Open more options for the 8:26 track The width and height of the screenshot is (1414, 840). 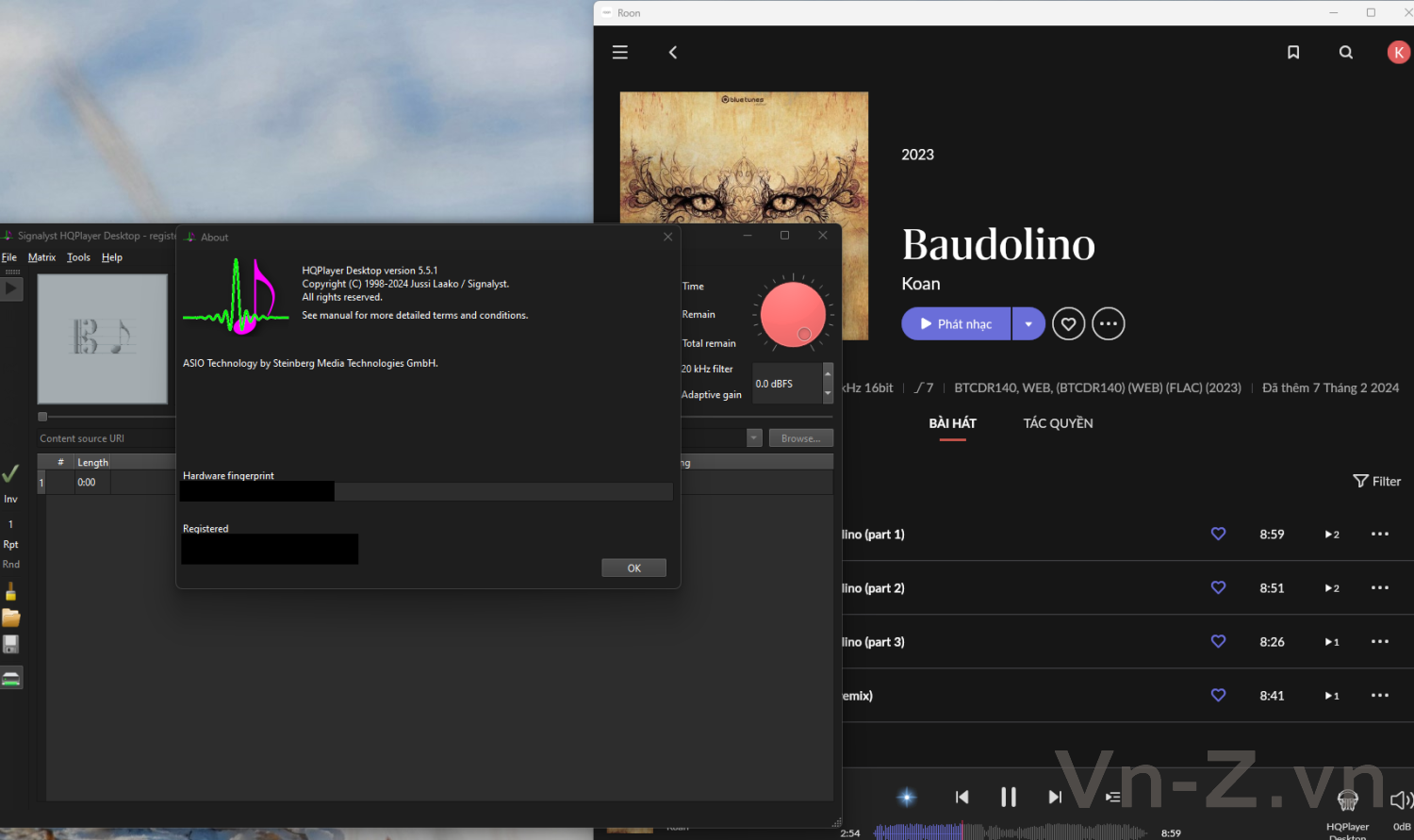[1379, 642]
